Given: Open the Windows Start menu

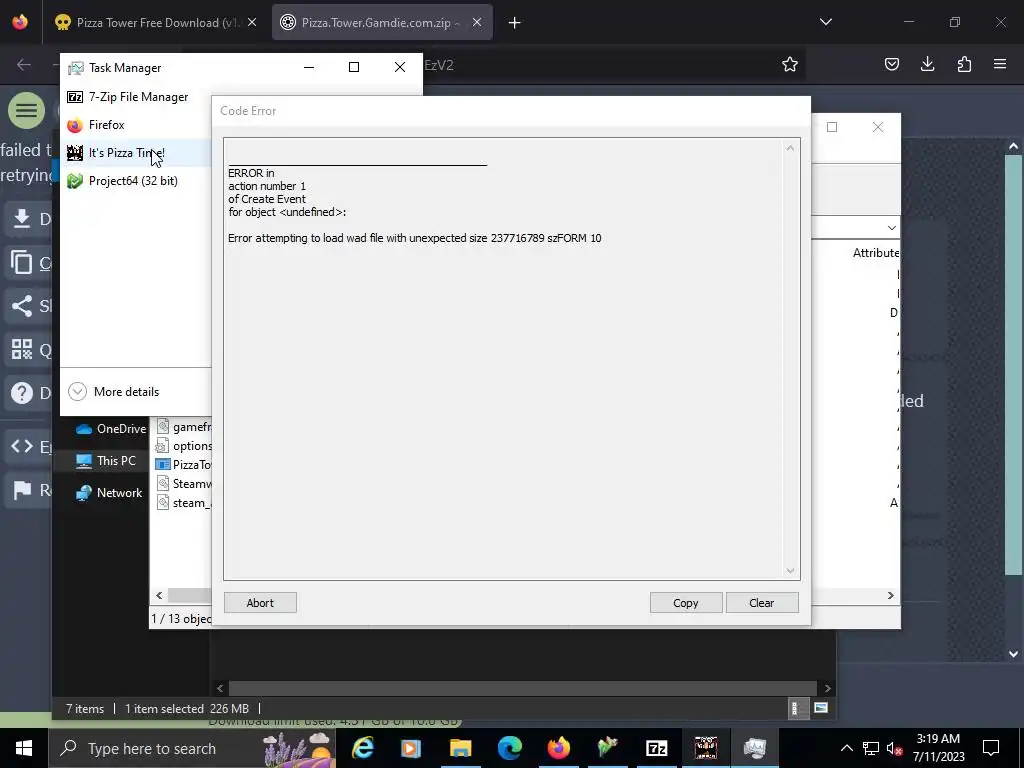Looking at the screenshot, I should click(x=24, y=748).
